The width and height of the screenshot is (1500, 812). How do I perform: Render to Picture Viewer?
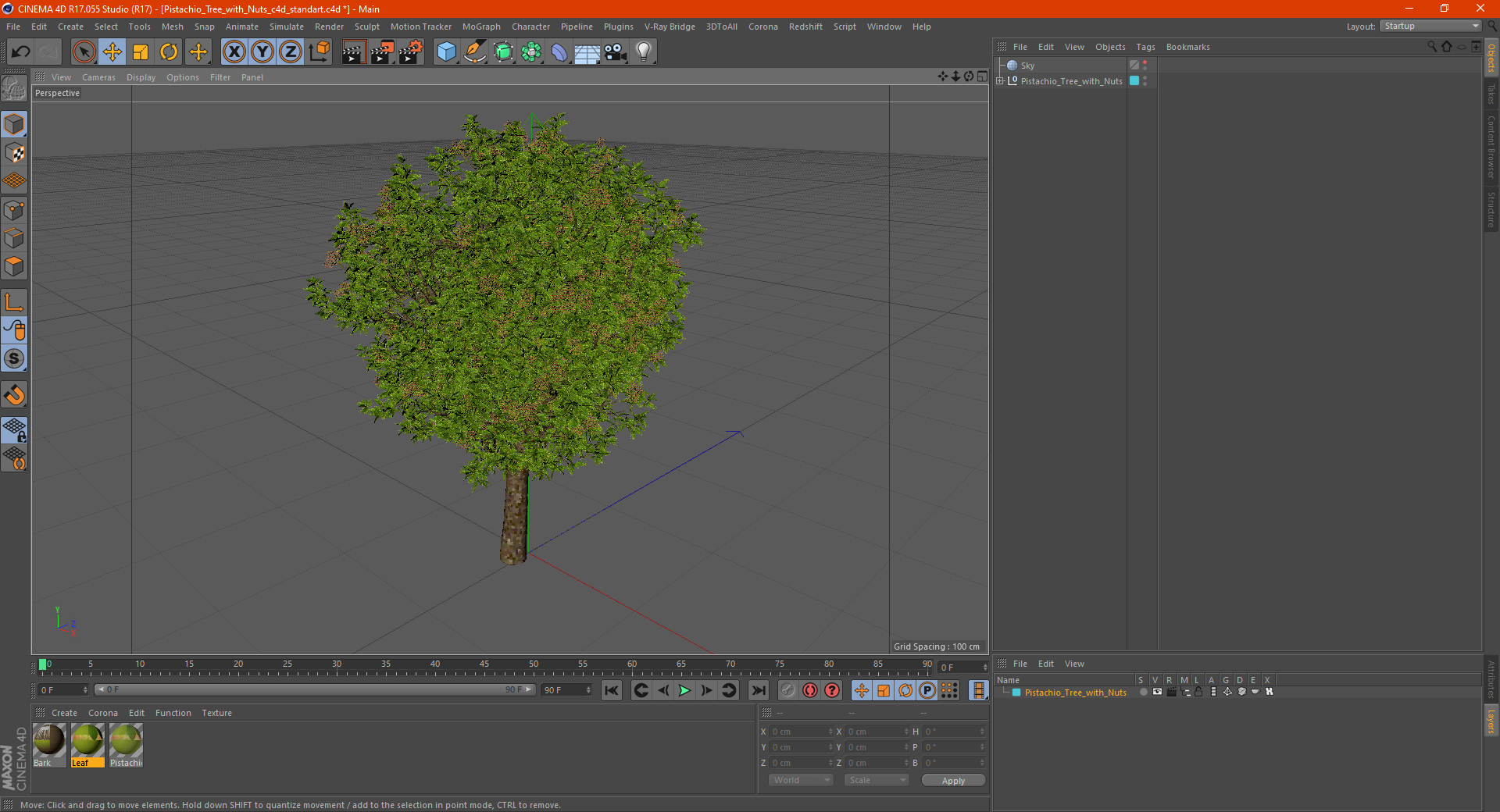382,52
